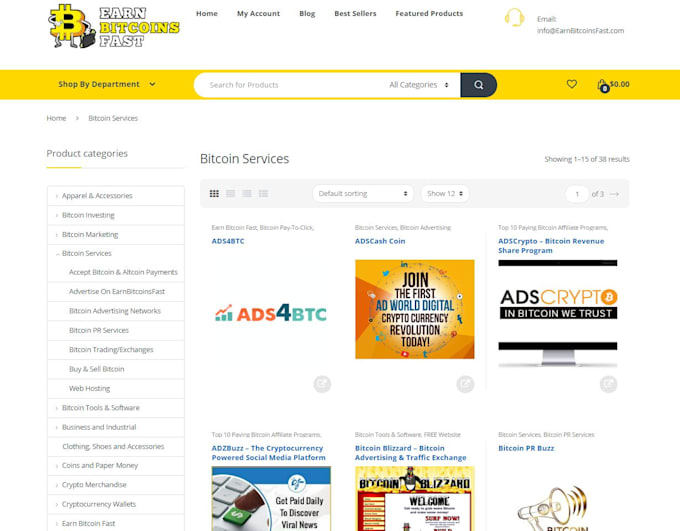Open Cryptocurrency Wallets category

(x=99, y=504)
